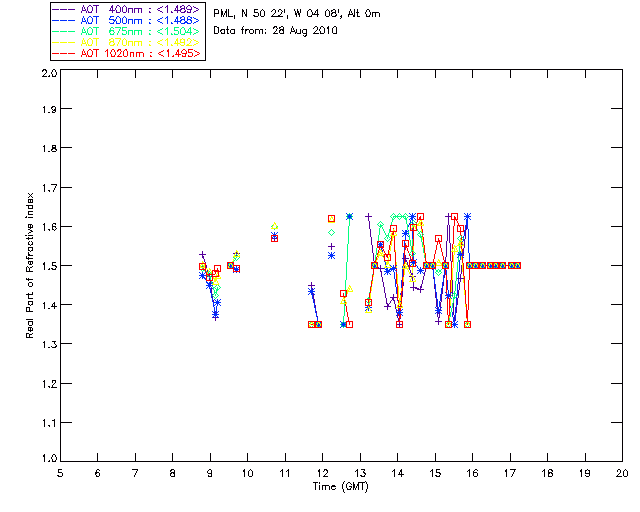640x512 pixels.
Task: Click the 'Data from: 28 Aug 2010' text
Action: 276,31
